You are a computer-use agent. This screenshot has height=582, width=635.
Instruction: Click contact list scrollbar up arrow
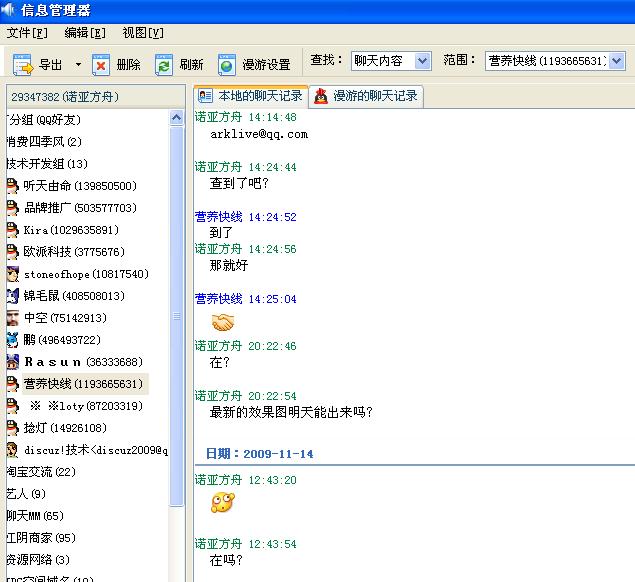176,118
